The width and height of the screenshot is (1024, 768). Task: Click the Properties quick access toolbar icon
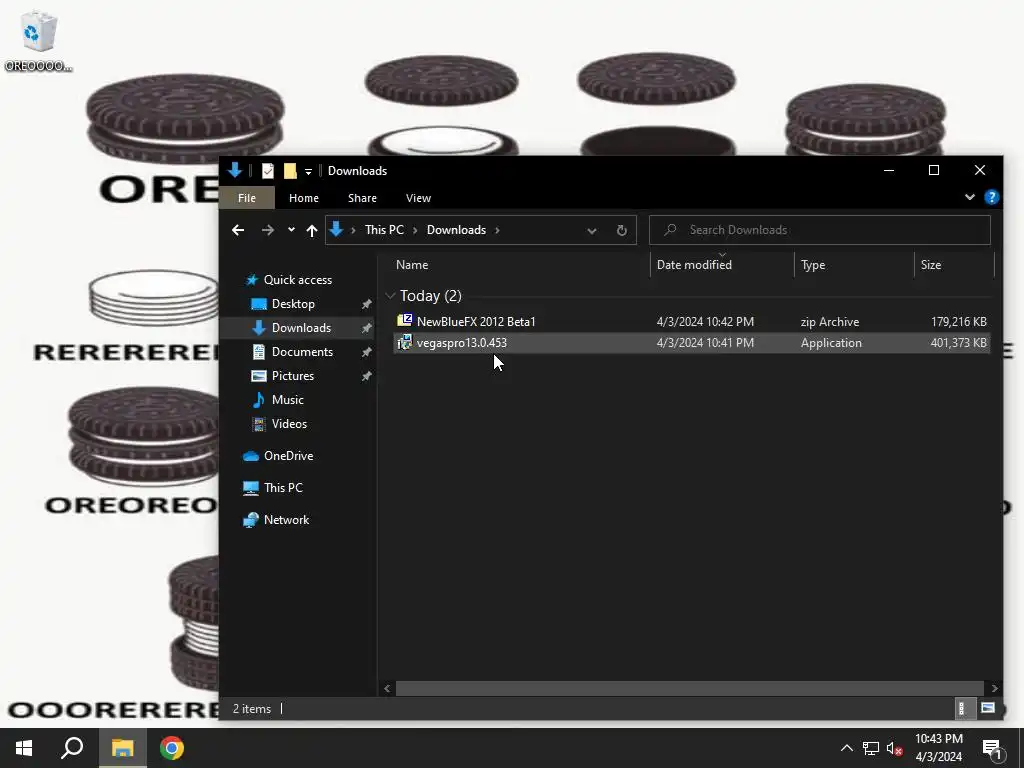268,171
